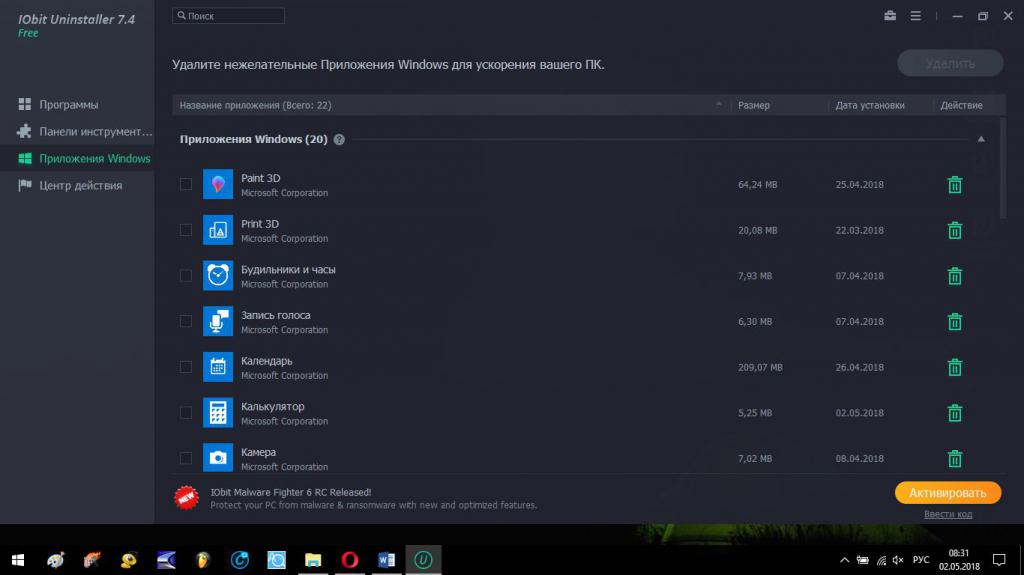Open the notification center icon
1024x575 pixels.
[999, 560]
